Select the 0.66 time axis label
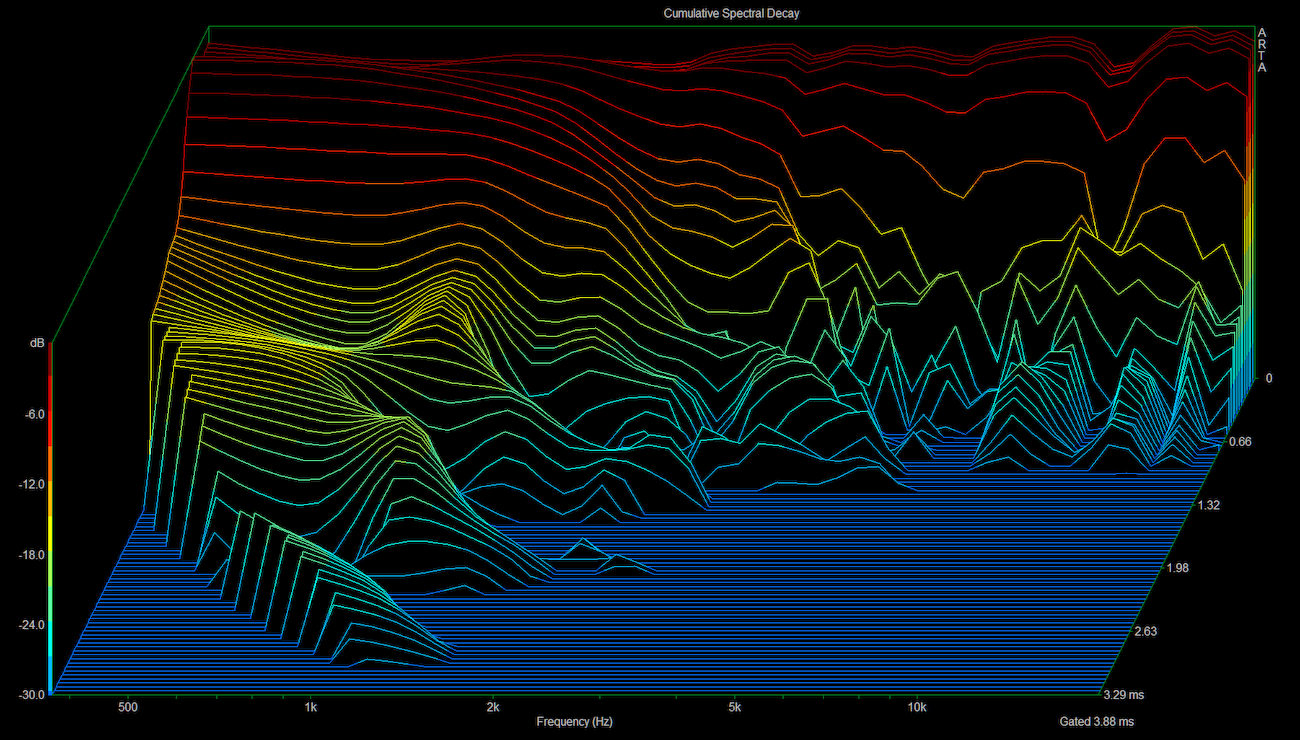This screenshot has height=740, width=1300. [1240, 442]
